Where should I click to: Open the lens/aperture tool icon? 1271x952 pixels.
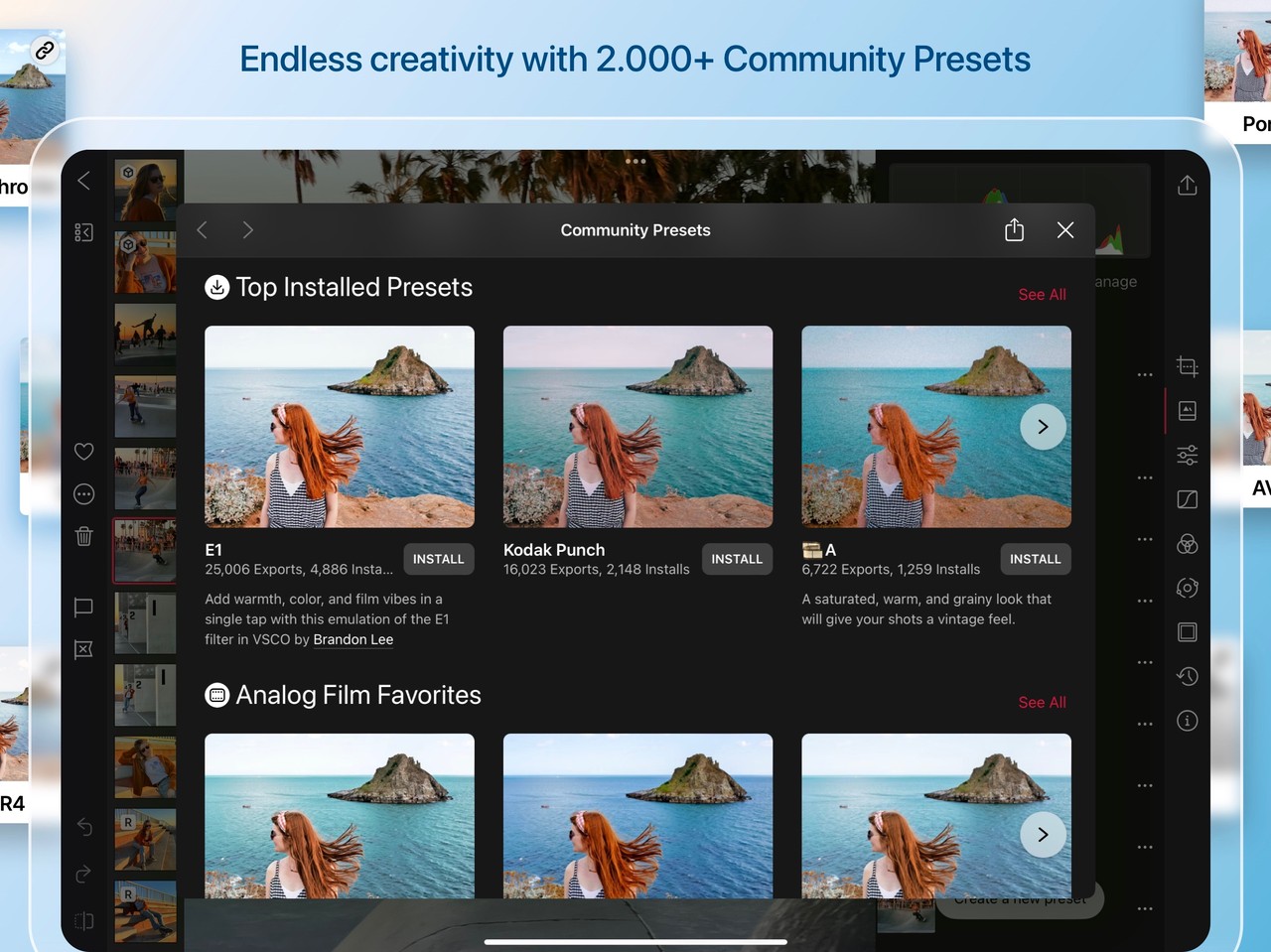point(1188,588)
